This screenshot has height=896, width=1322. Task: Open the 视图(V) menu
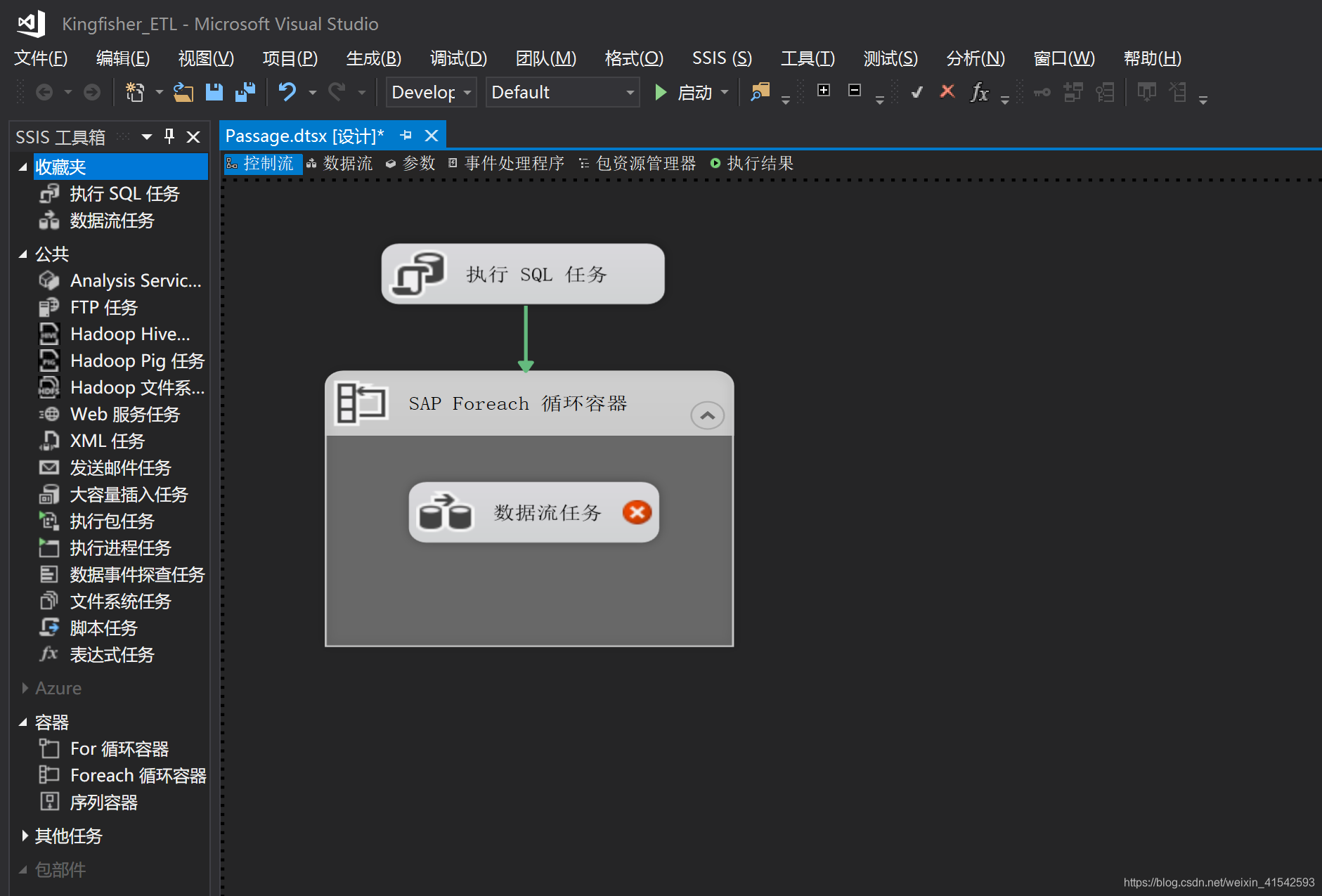coord(206,58)
